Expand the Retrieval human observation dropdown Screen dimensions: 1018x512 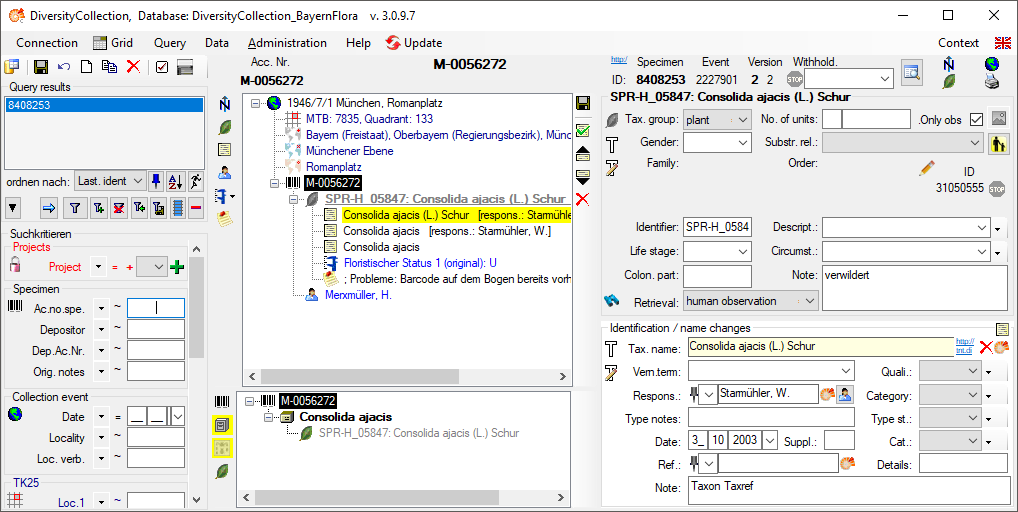pyautogui.click(x=809, y=301)
